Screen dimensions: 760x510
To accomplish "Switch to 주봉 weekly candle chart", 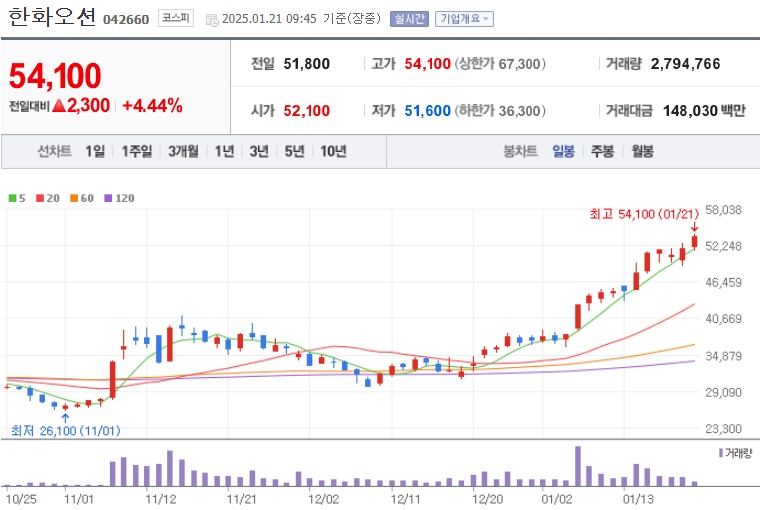I will (602, 151).
